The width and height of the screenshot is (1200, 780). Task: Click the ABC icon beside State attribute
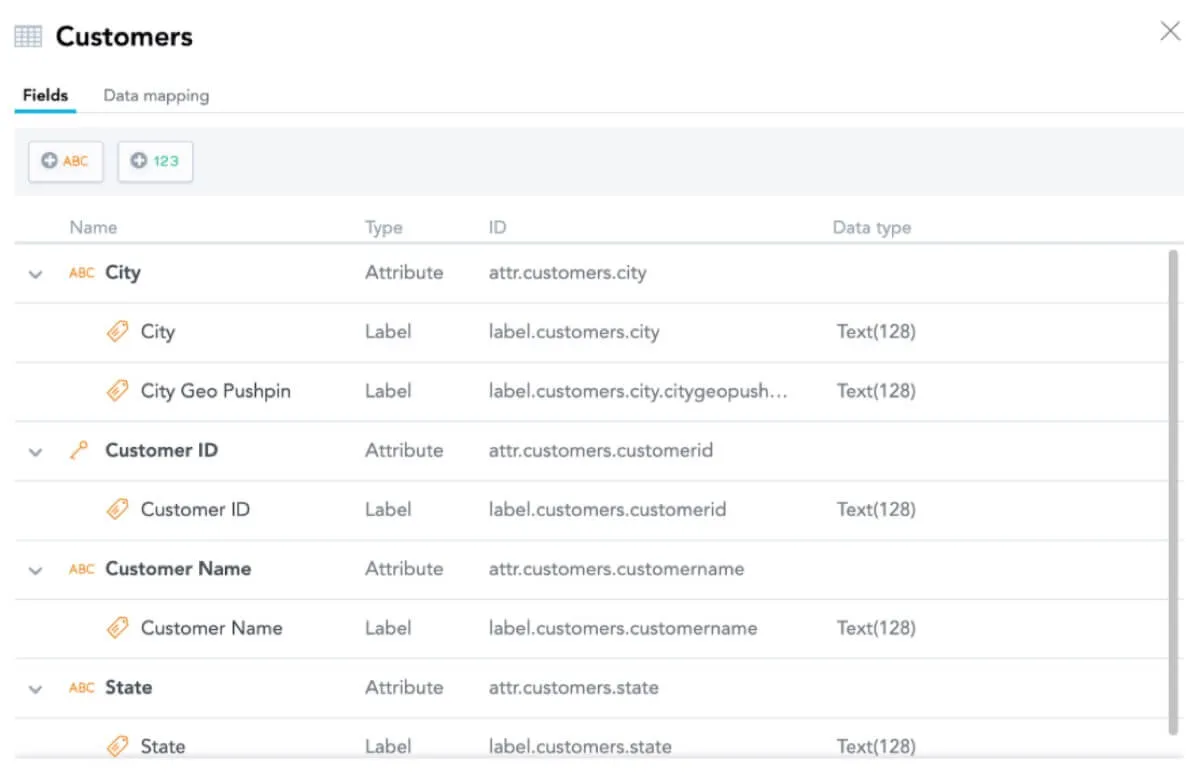81,688
